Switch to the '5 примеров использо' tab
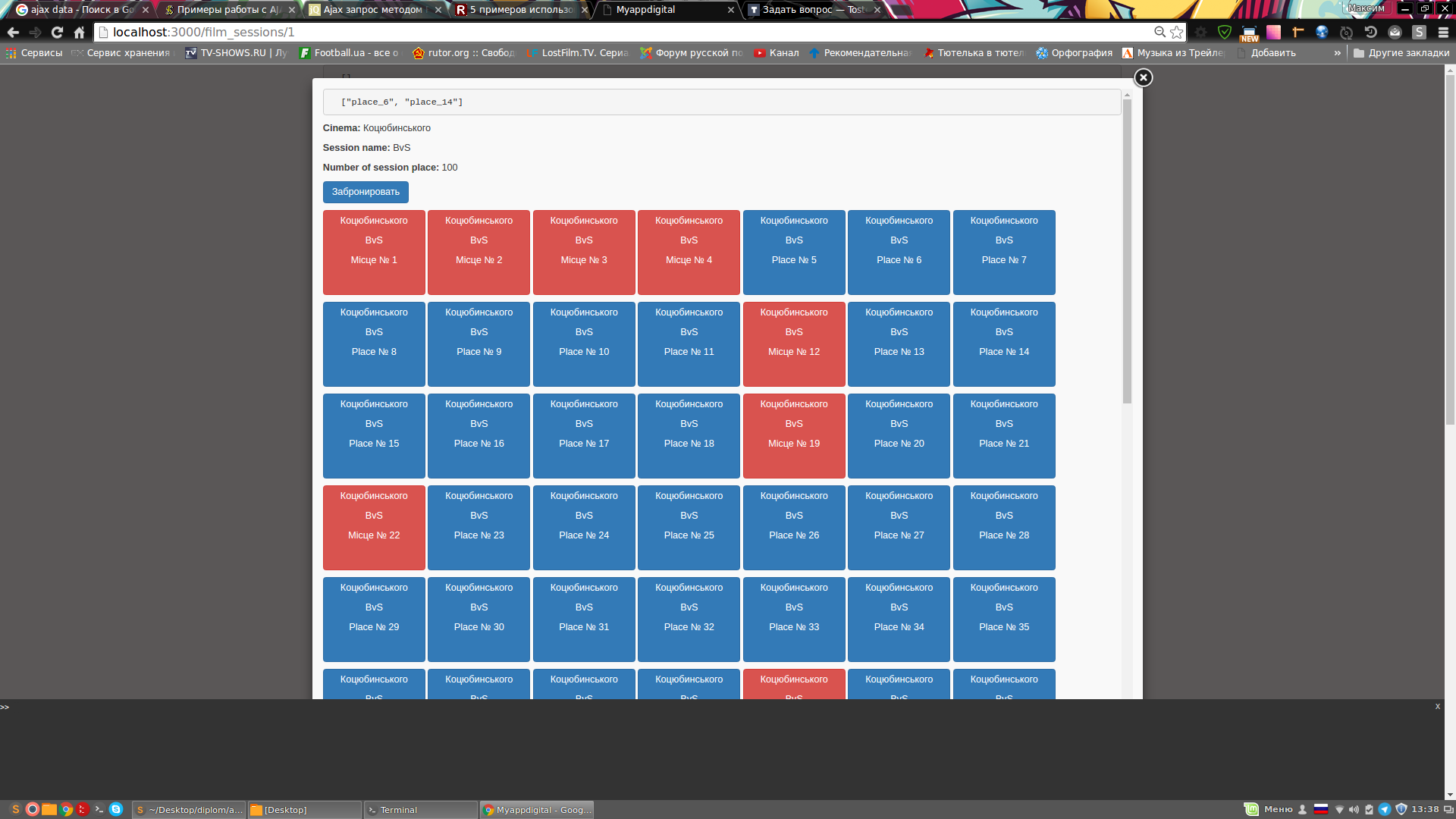 (521, 10)
